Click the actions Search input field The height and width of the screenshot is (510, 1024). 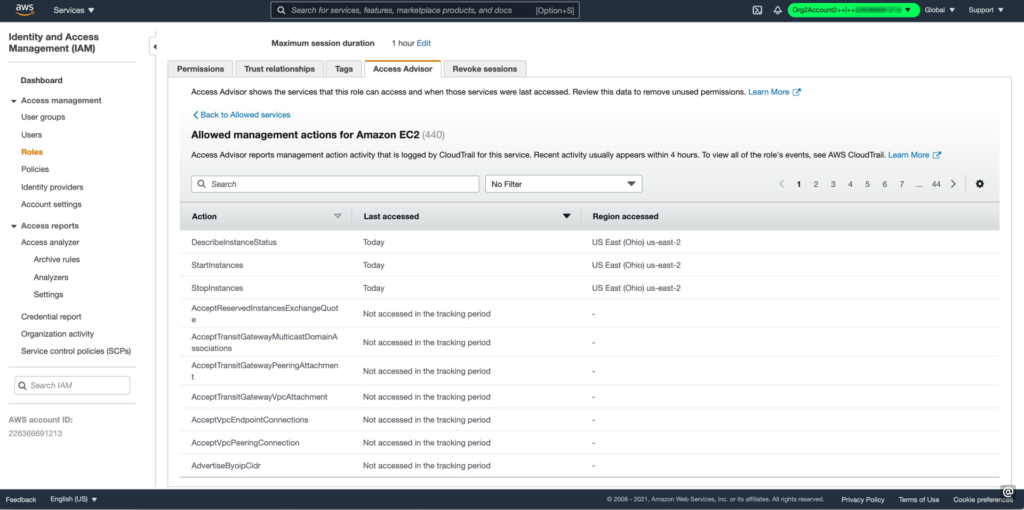[335, 184]
